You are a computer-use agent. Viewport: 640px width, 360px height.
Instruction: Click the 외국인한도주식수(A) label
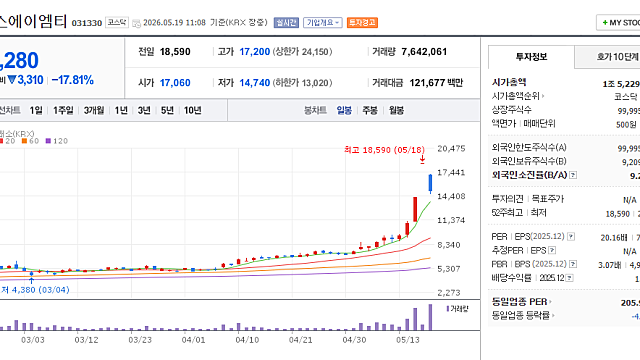(529, 147)
